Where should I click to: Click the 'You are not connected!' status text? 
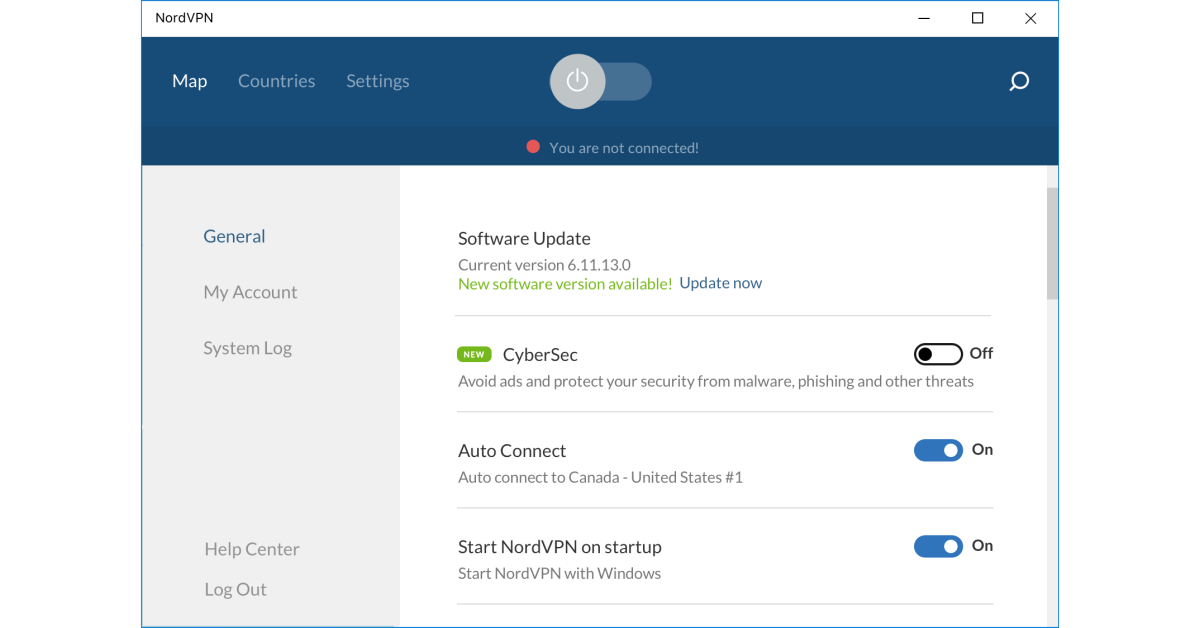(x=624, y=148)
